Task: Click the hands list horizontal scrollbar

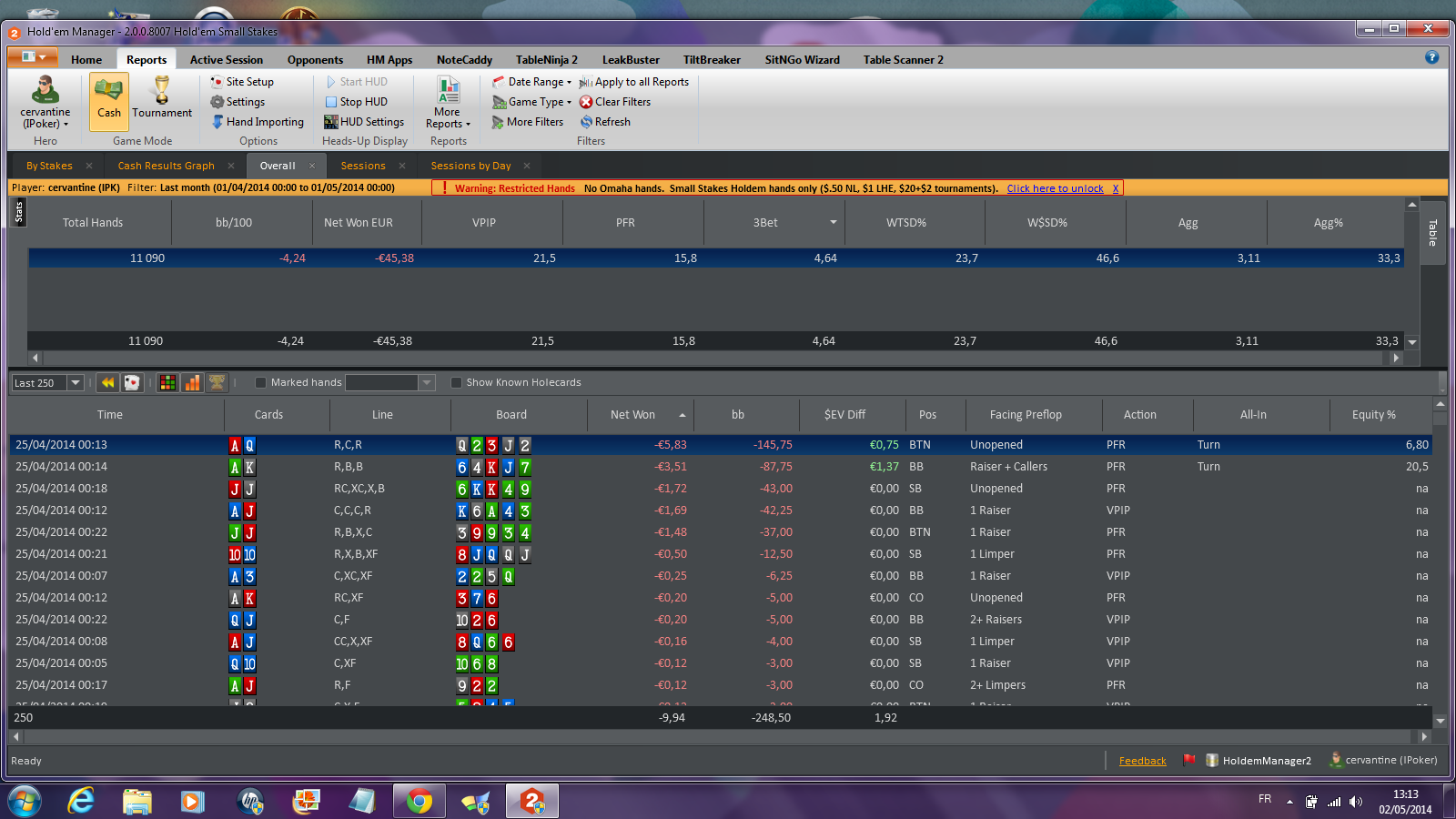Action: (x=718, y=736)
